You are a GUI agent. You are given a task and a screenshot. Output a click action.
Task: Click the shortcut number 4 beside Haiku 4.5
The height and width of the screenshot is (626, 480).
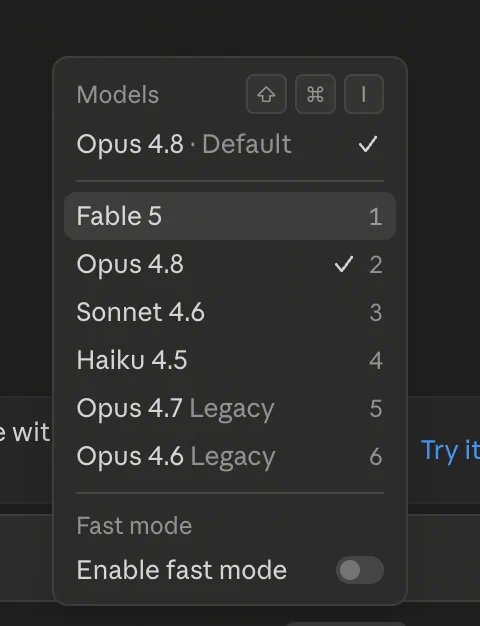[x=375, y=361]
